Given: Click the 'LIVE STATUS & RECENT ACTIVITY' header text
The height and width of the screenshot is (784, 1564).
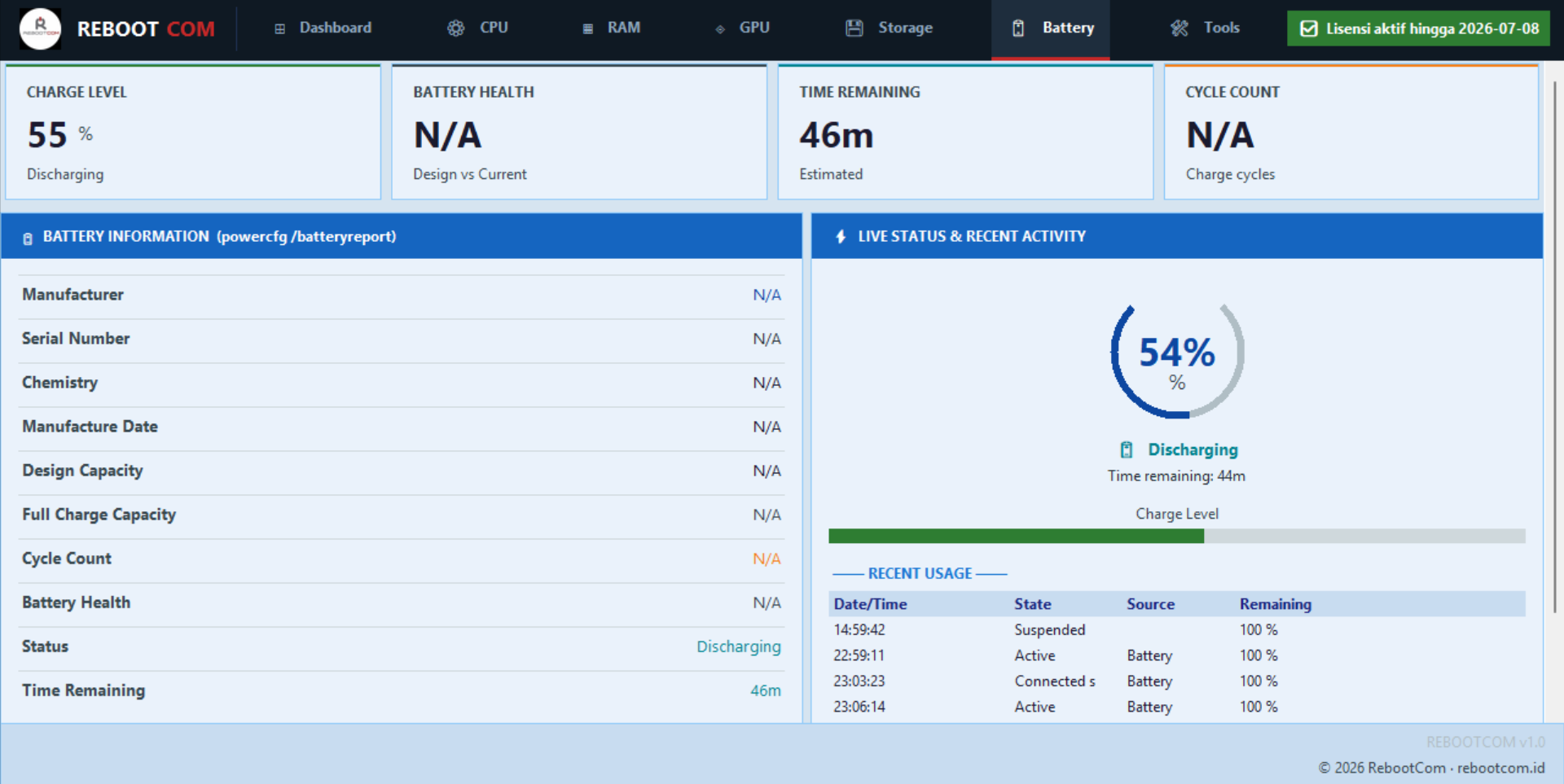Looking at the screenshot, I should click(972, 236).
